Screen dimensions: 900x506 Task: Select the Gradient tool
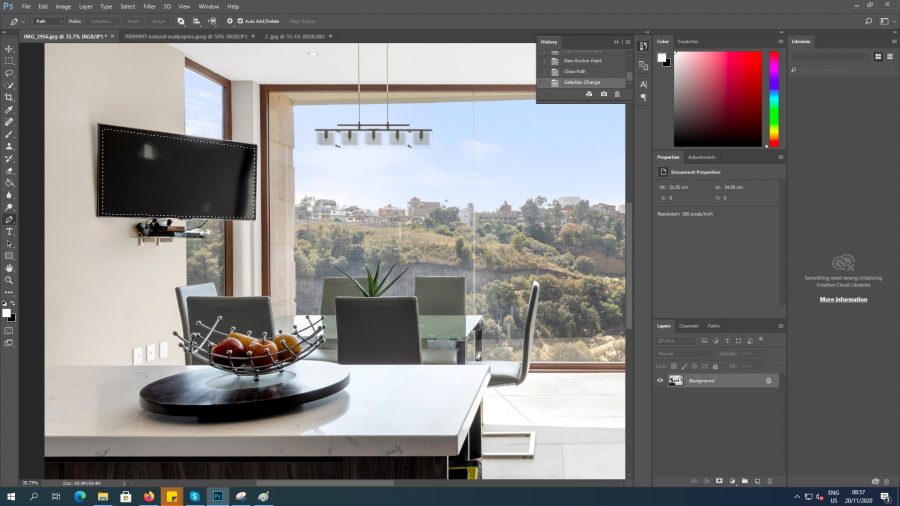tap(9, 183)
